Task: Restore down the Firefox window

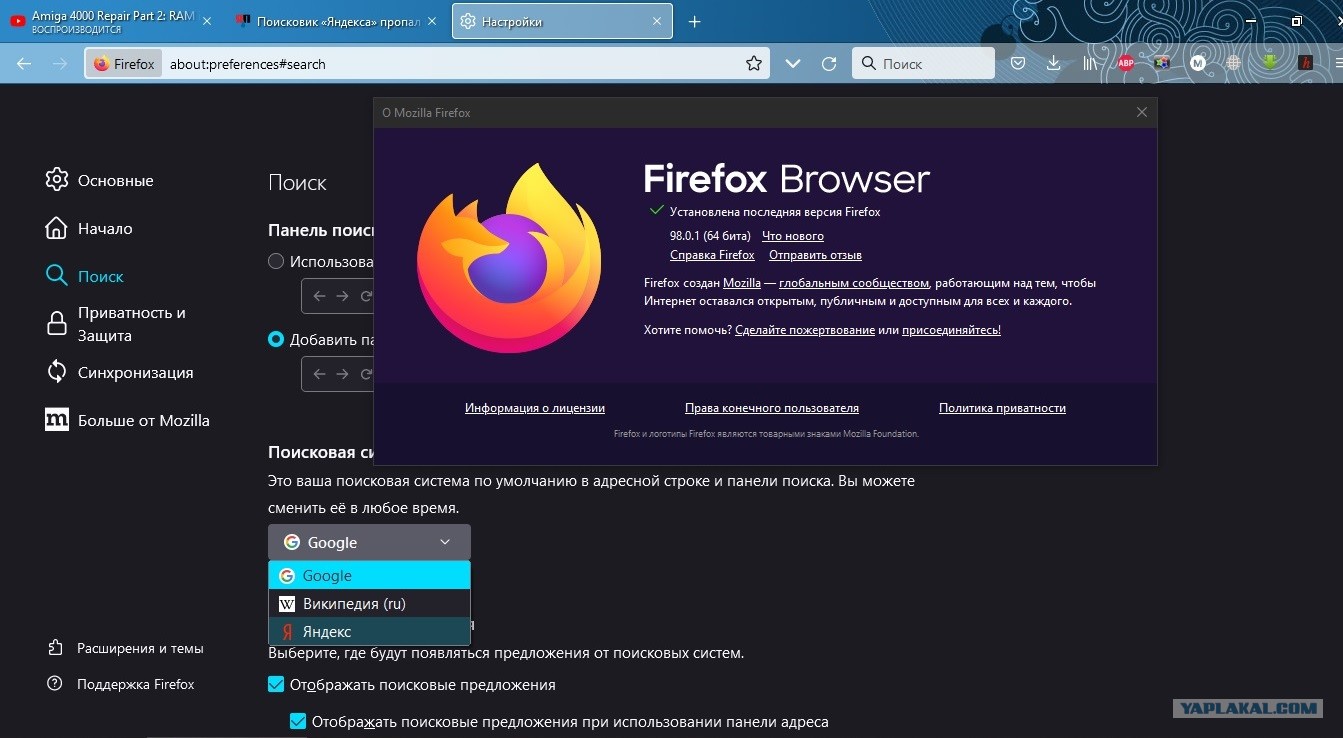Action: click(x=1296, y=21)
